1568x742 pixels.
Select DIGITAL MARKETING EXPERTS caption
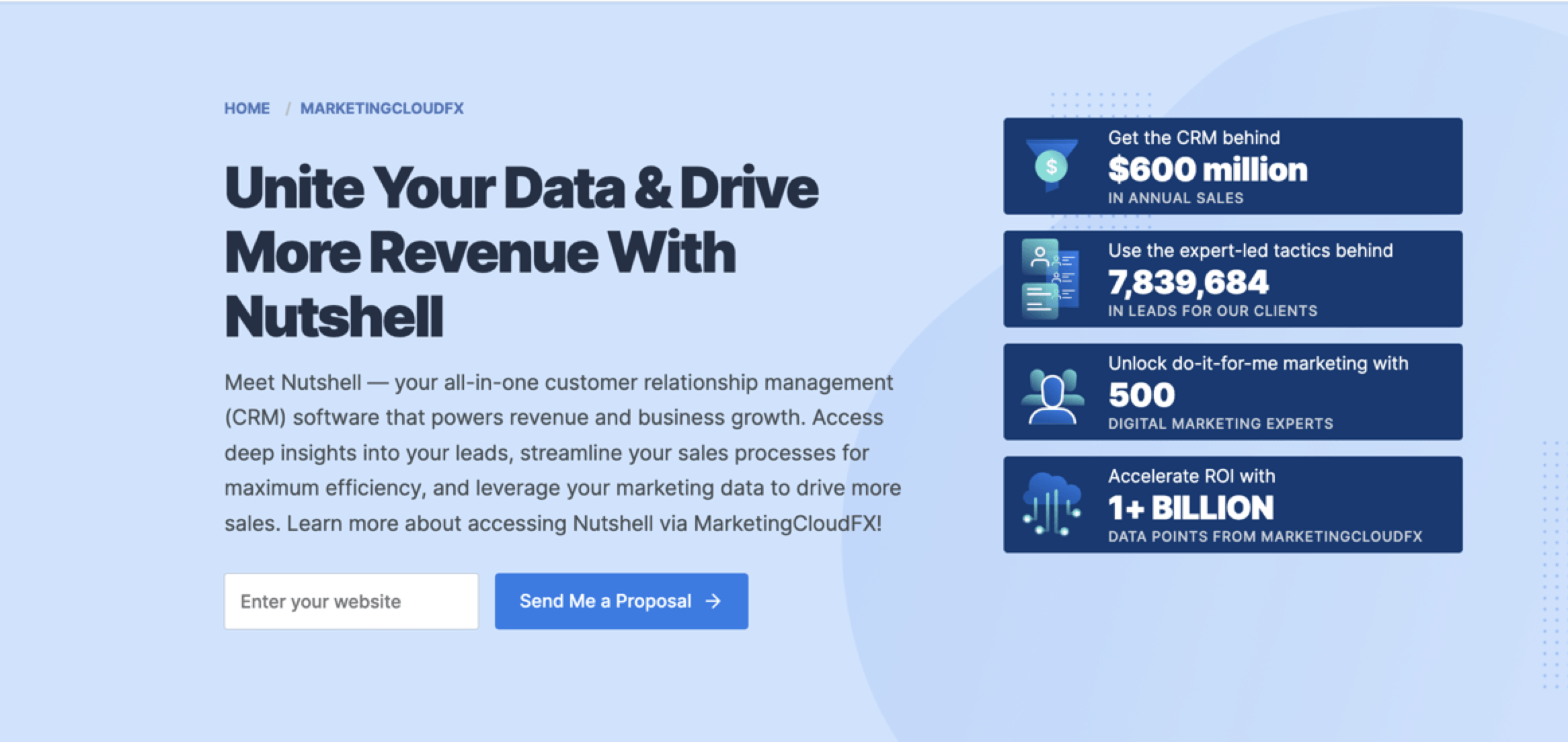tap(1220, 424)
